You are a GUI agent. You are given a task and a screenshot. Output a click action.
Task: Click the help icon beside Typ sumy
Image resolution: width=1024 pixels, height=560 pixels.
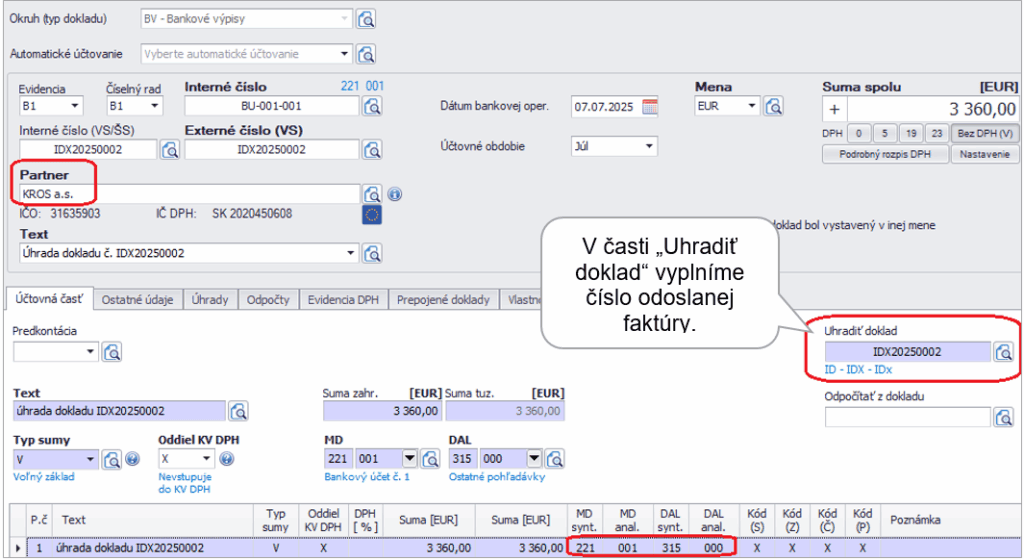pos(132,459)
